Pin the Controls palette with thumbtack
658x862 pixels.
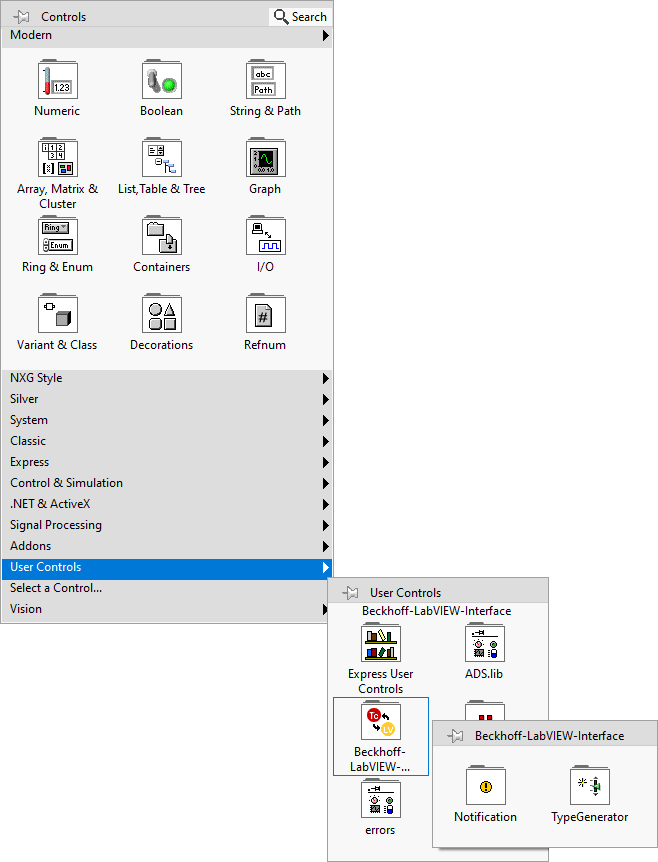[x=21, y=16]
